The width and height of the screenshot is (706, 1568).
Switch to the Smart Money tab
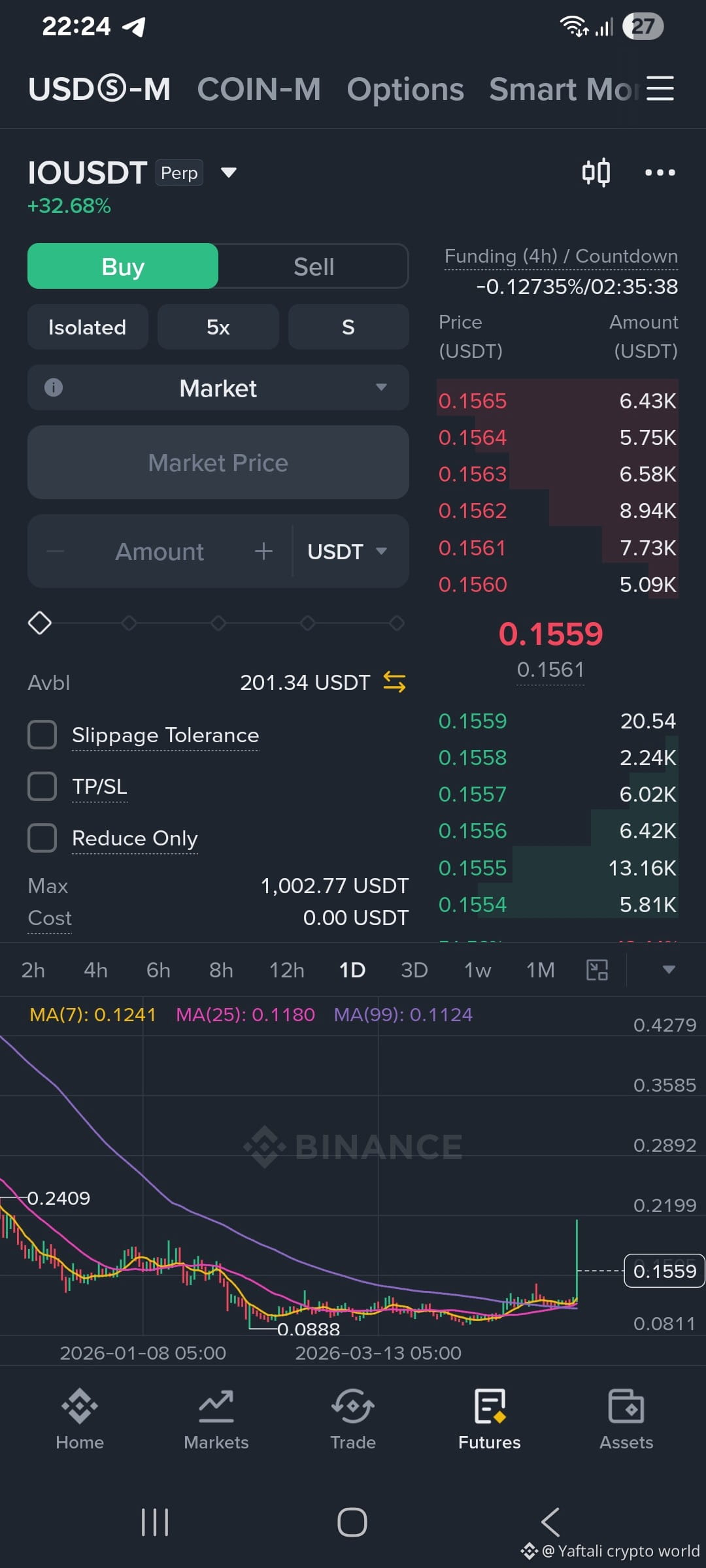565,89
